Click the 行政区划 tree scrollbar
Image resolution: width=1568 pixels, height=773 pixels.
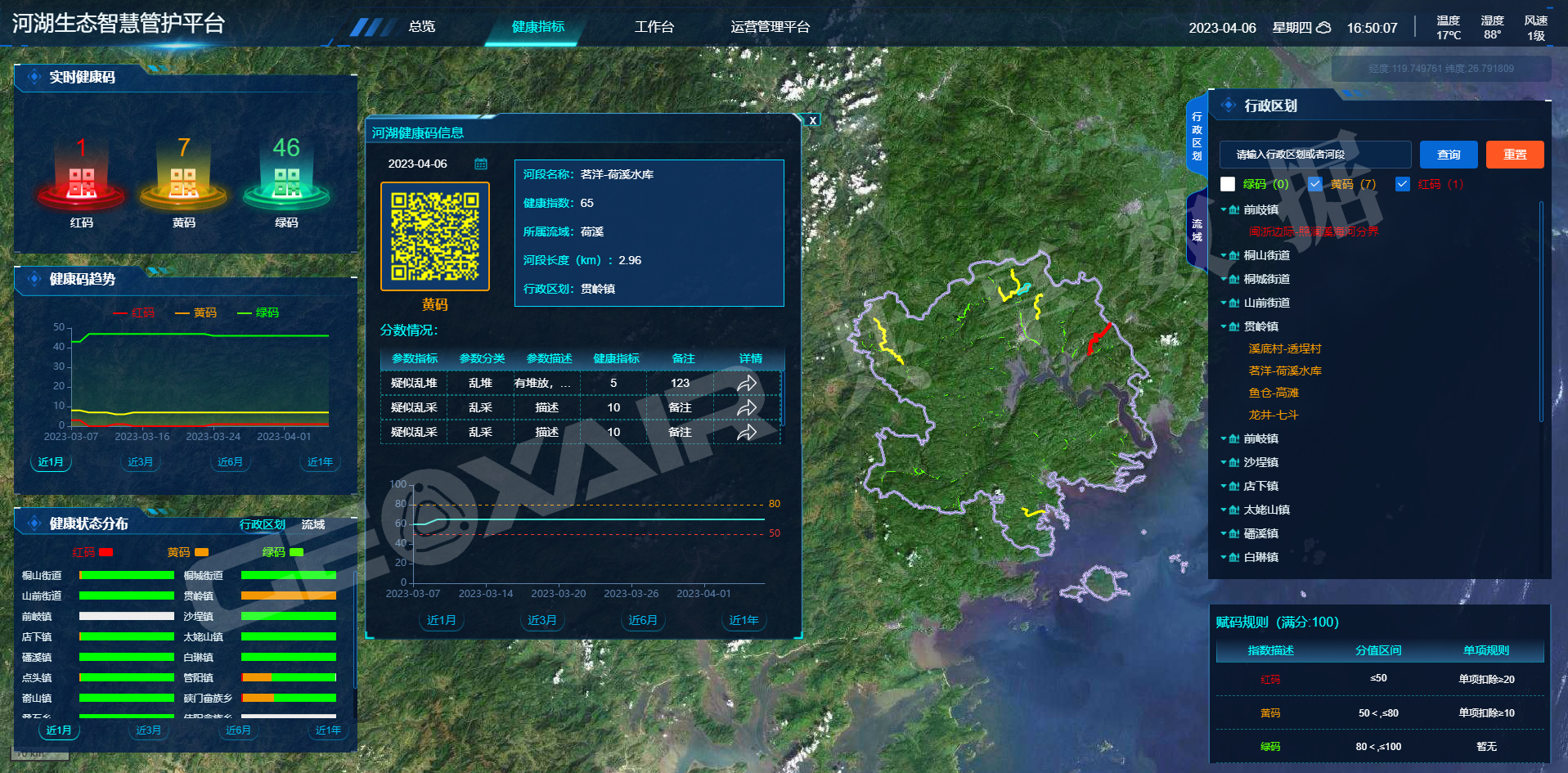[1541, 311]
